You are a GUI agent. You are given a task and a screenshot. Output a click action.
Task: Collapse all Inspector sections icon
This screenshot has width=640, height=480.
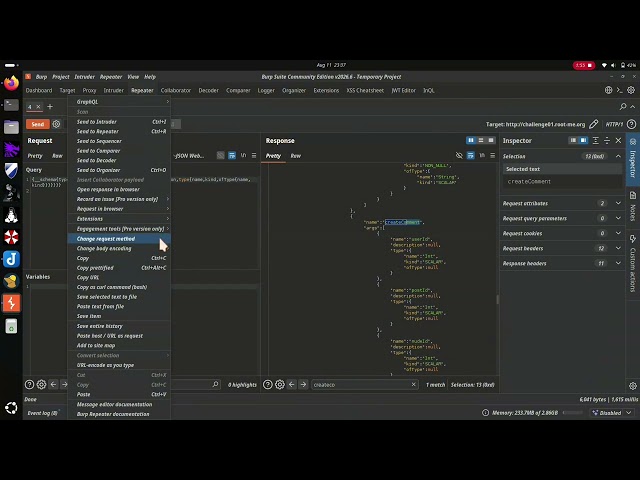point(607,140)
